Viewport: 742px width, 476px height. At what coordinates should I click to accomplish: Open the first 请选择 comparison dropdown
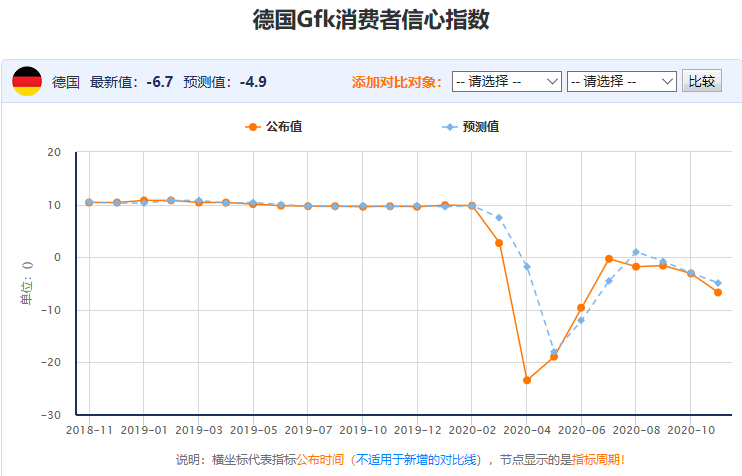tap(506, 81)
